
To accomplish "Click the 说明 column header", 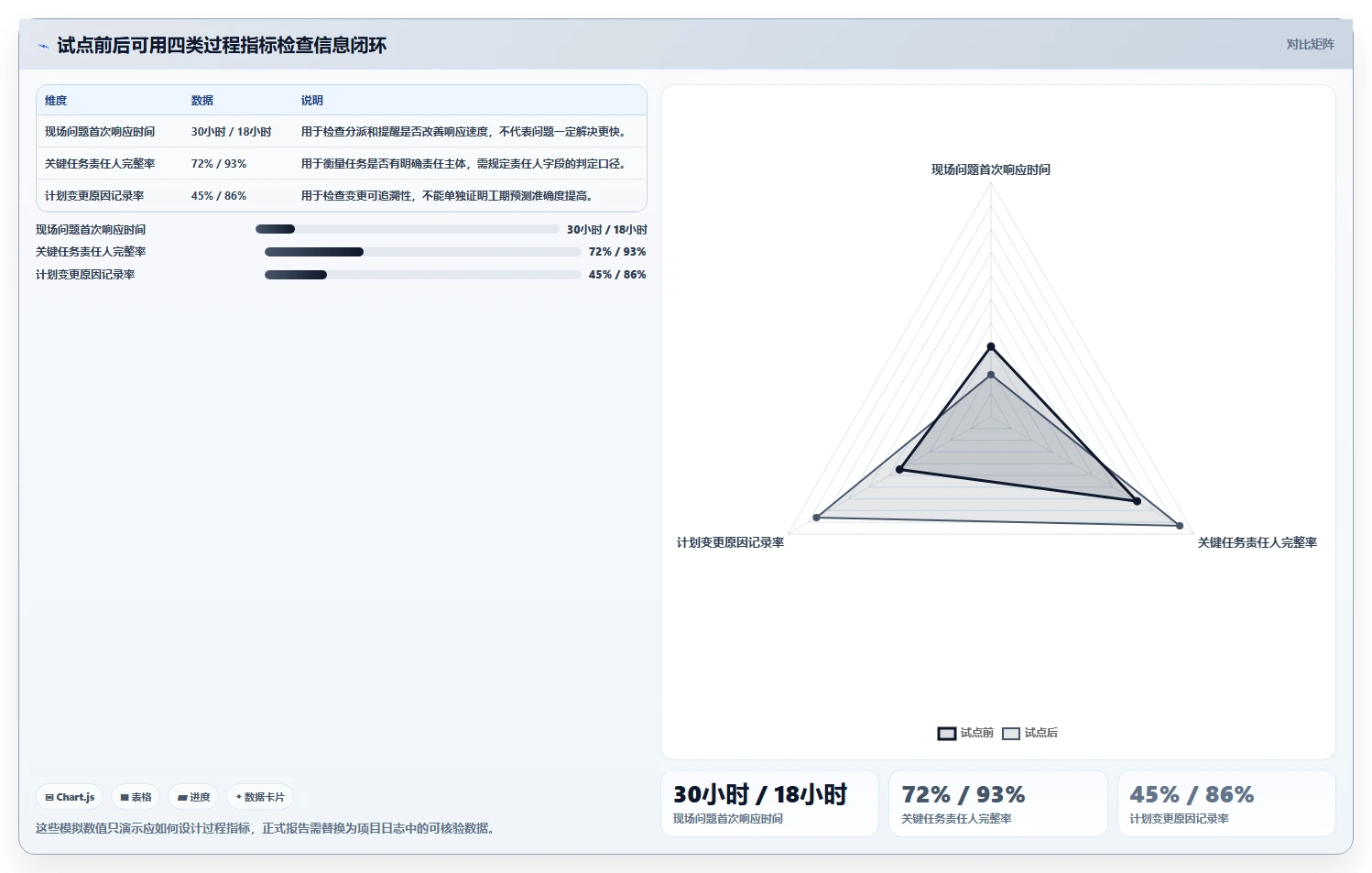I will (312, 101).
